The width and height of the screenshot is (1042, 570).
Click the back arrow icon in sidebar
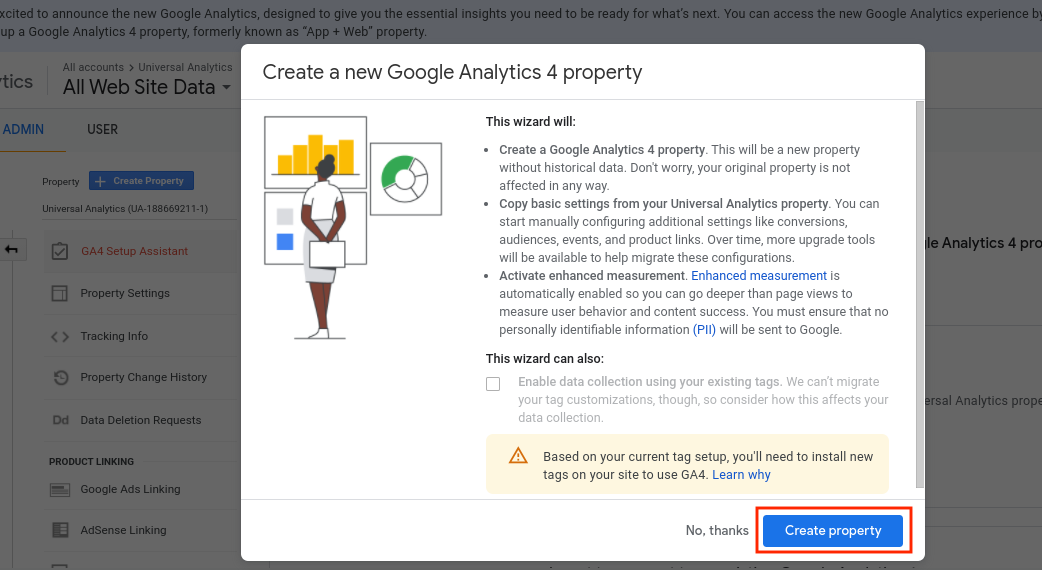(12, 249)
